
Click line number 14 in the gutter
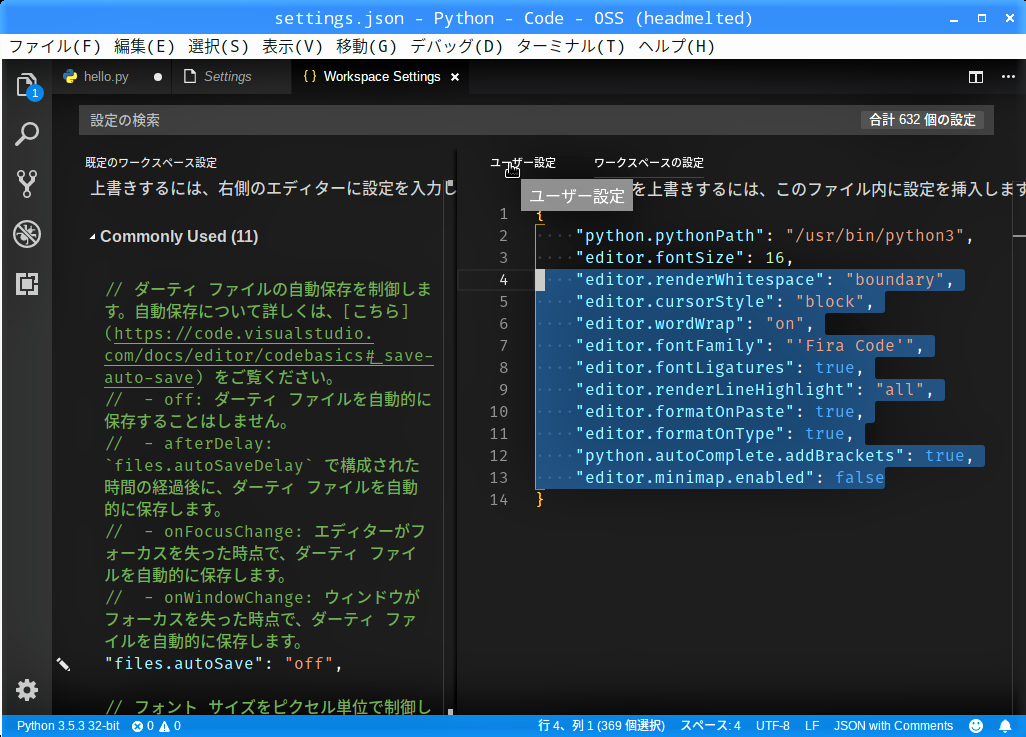click(x=499, y=500)
